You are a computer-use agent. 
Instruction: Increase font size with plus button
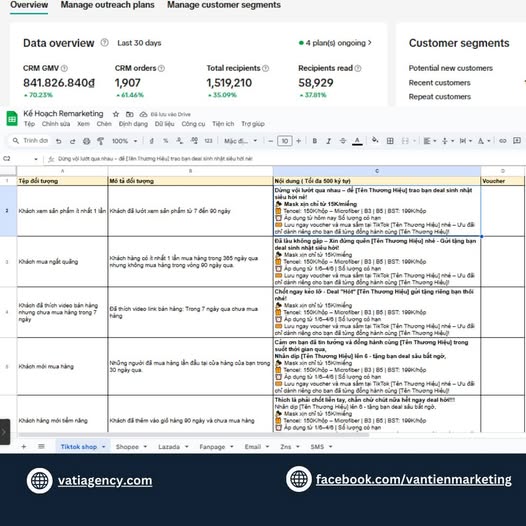[299, 141]
